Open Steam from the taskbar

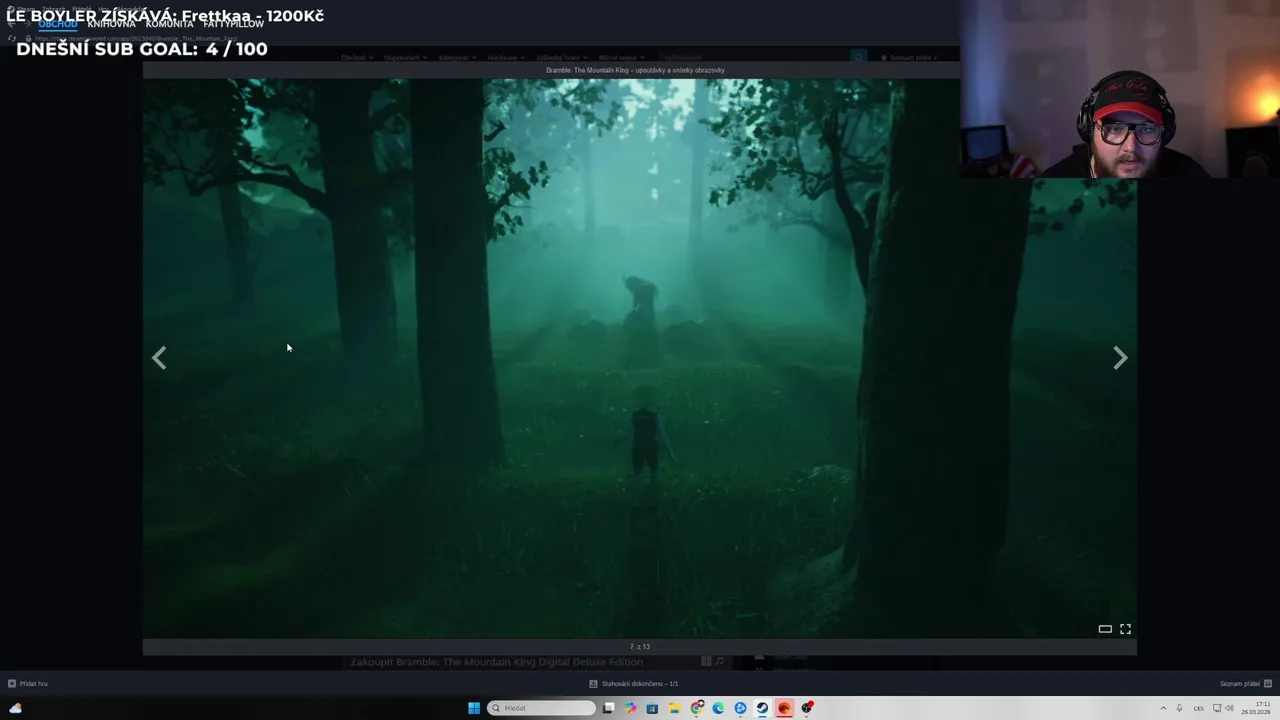tap(762, 708)
